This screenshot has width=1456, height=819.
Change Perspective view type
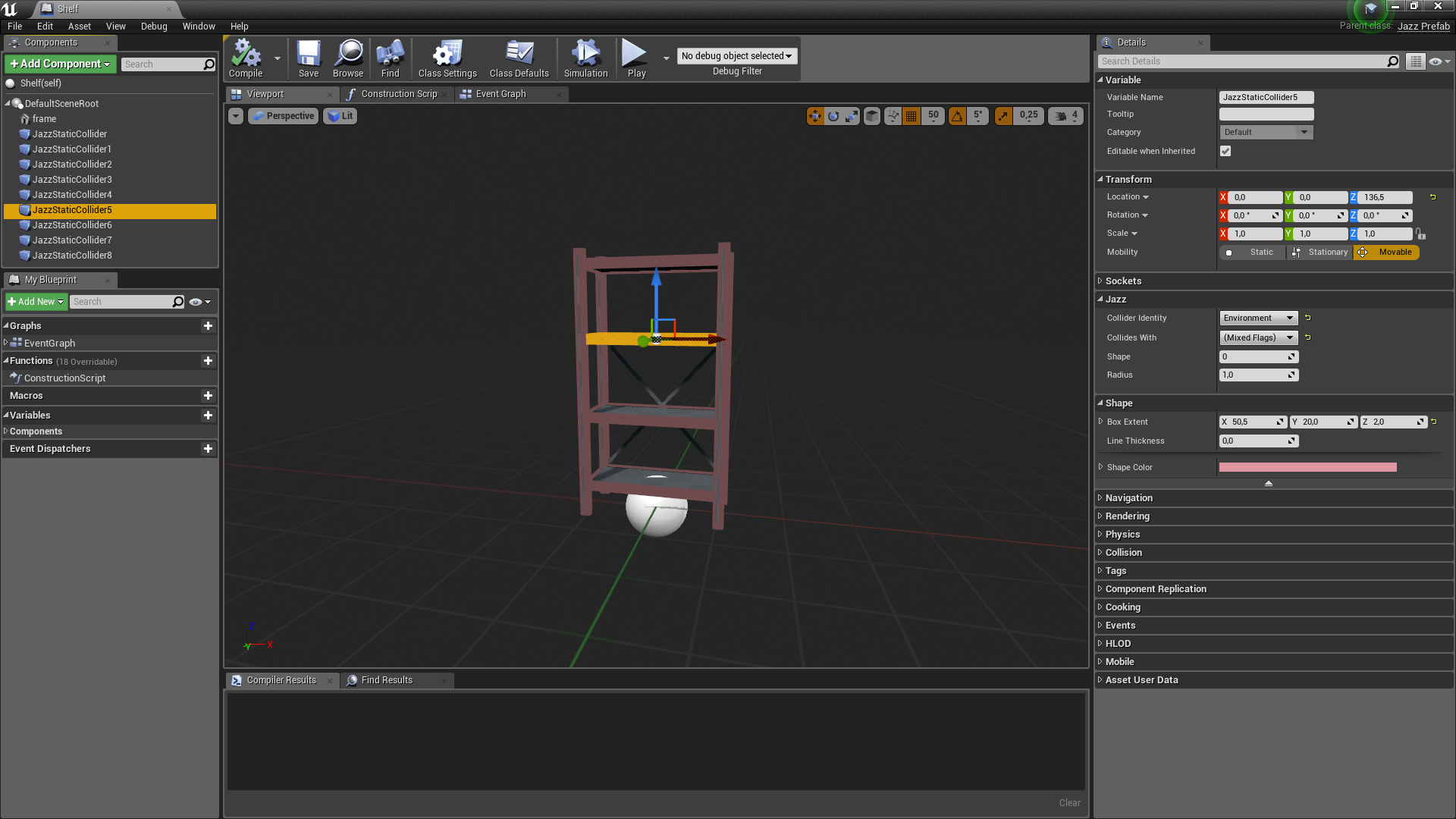pyautogui.click(x=283, y=116)
